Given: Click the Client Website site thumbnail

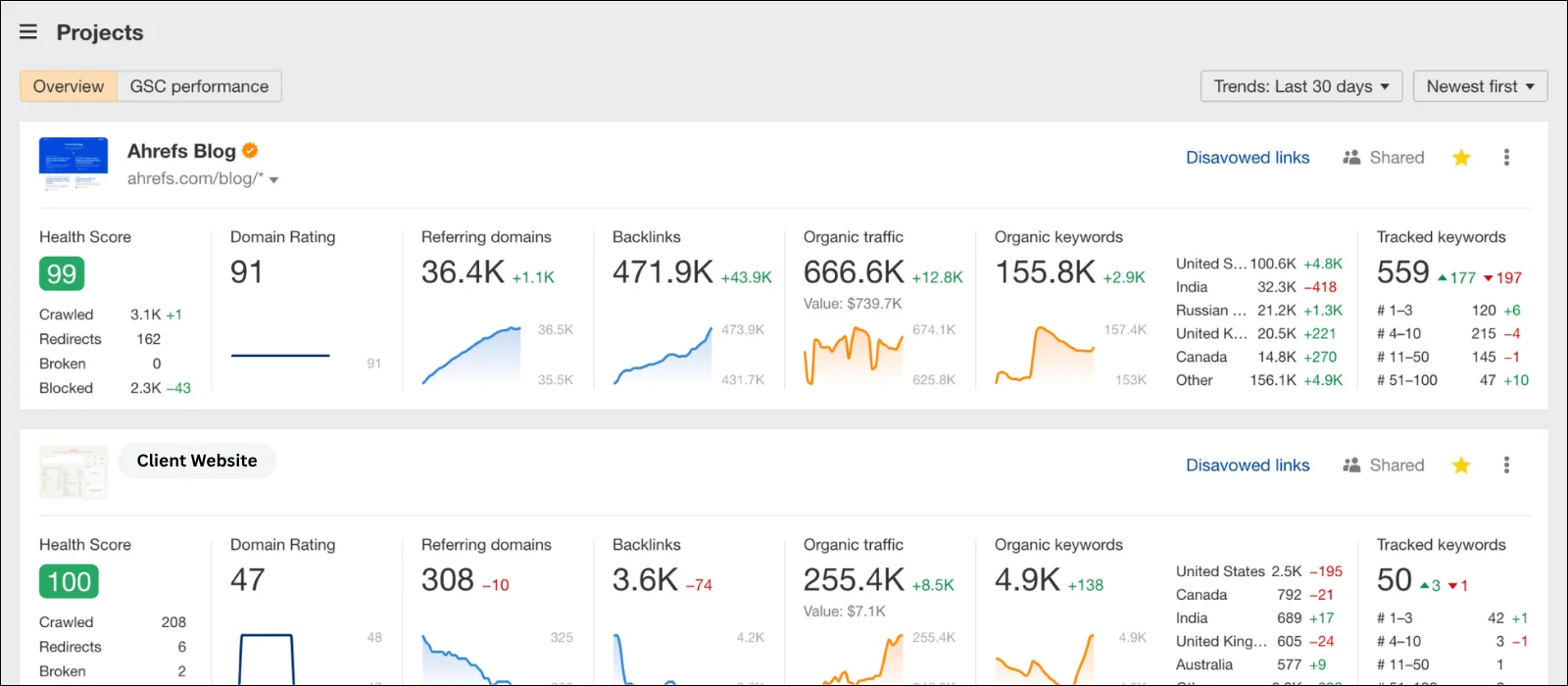Looking at the screenshot, I should point(73,472).
